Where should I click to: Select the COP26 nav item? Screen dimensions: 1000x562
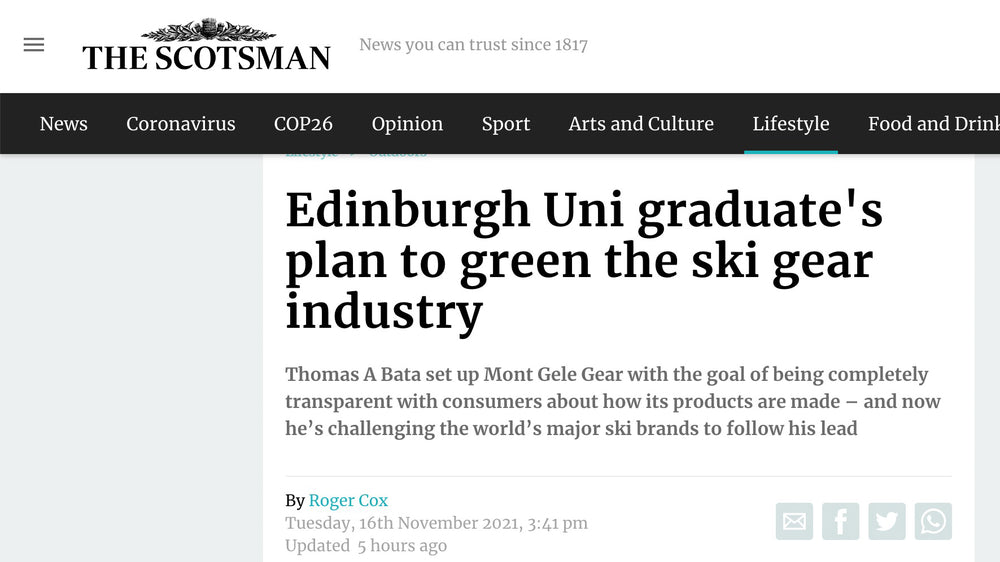(303, 124)
